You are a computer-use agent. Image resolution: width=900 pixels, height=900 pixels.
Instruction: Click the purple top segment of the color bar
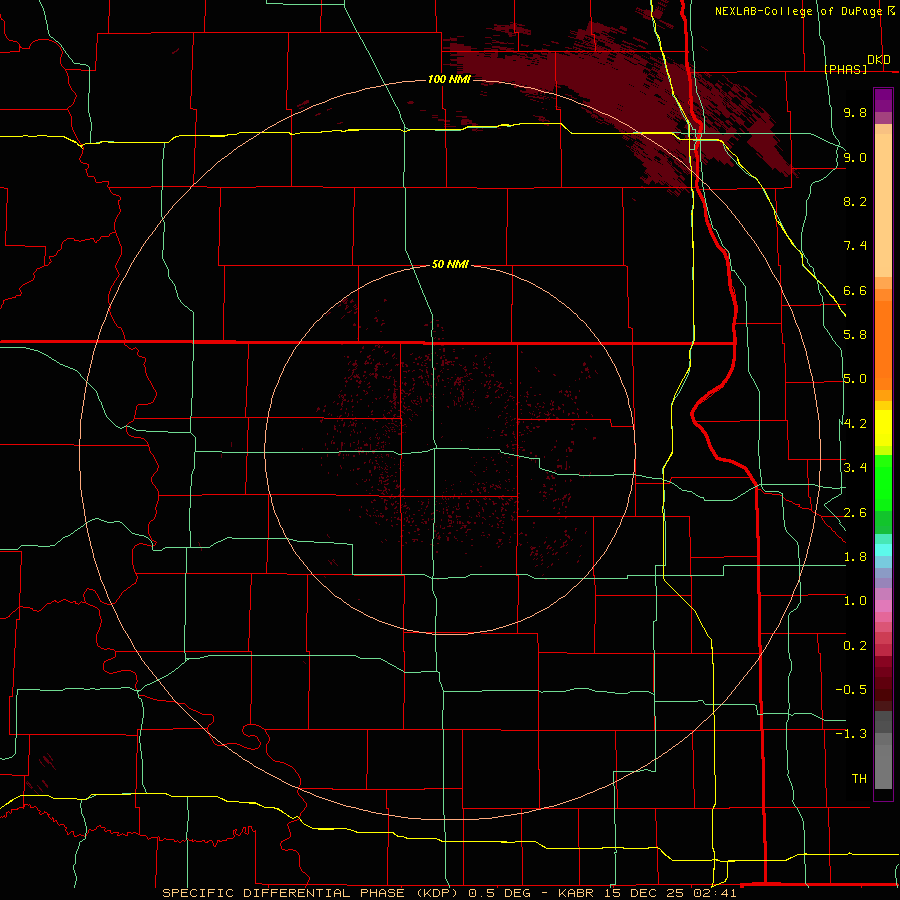[883, 100]
